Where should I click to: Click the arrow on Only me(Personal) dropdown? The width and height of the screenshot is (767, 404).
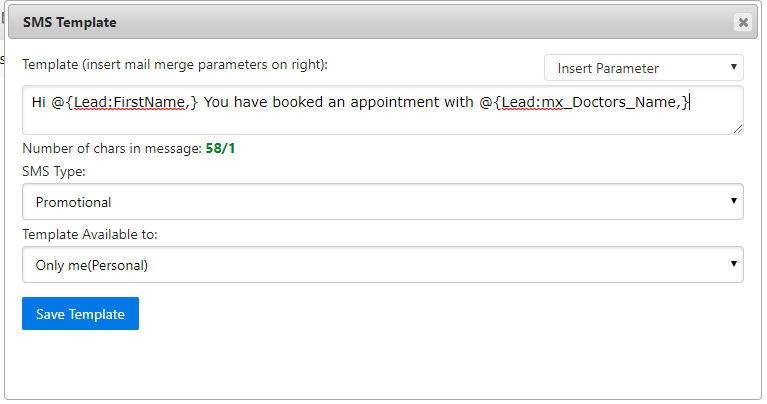pos(735,265)
